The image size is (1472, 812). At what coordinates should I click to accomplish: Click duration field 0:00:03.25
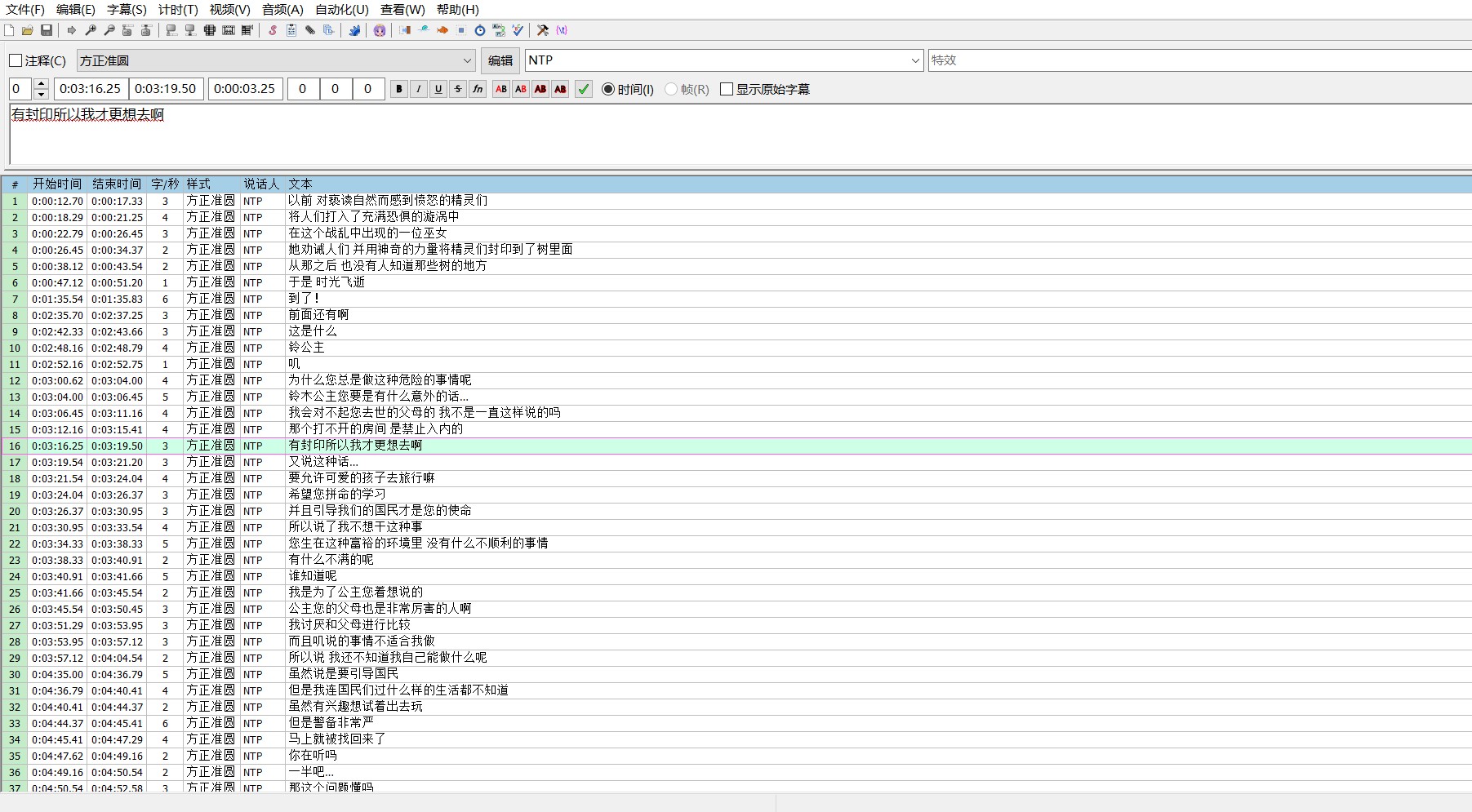pos(245,89)
